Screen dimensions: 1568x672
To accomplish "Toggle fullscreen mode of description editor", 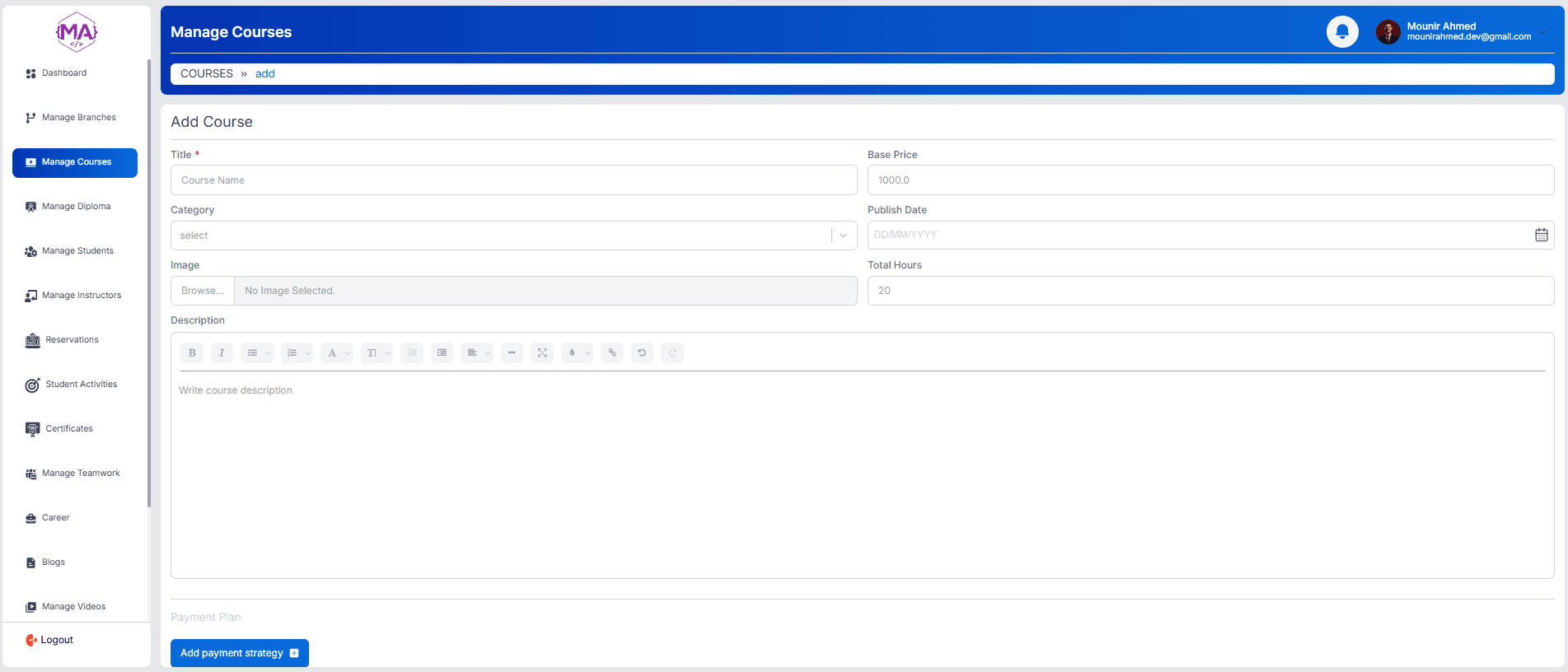I will 542,353.
